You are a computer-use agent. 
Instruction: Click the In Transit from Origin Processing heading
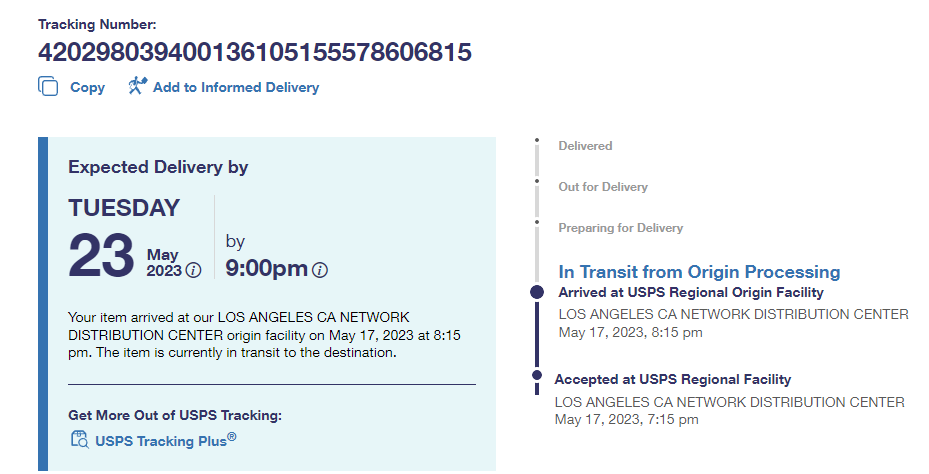click(699, 272)
